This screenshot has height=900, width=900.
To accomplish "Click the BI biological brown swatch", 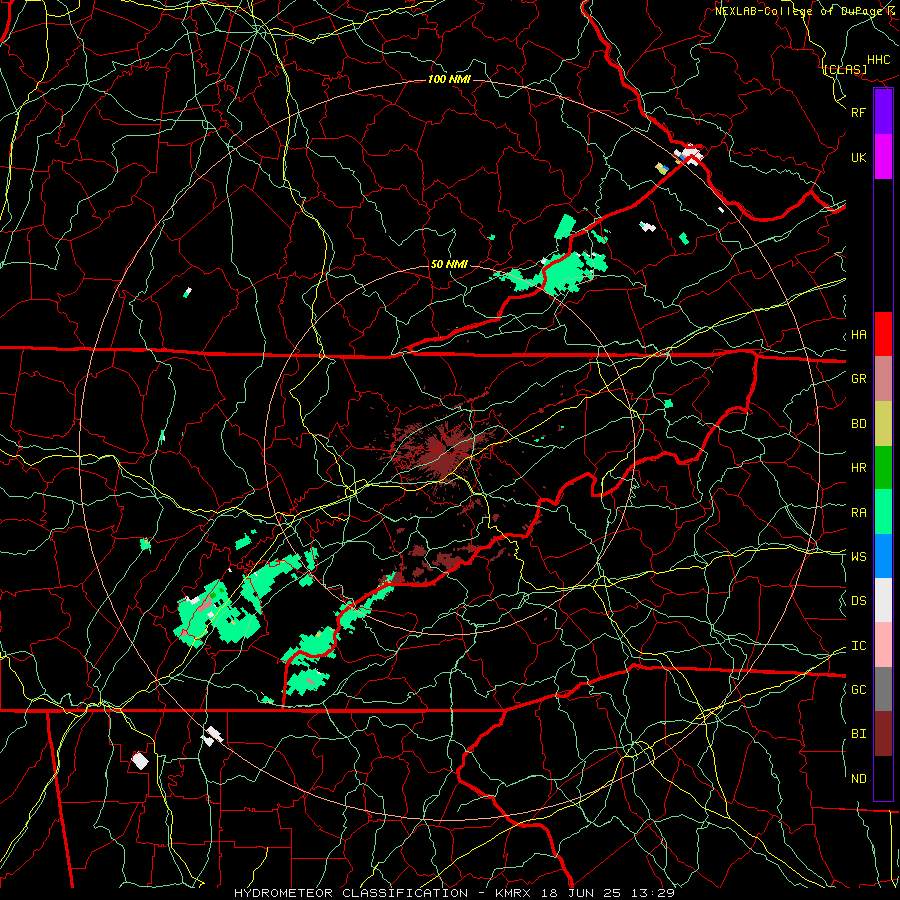I will pyautogui.click(x=883, y=734).
